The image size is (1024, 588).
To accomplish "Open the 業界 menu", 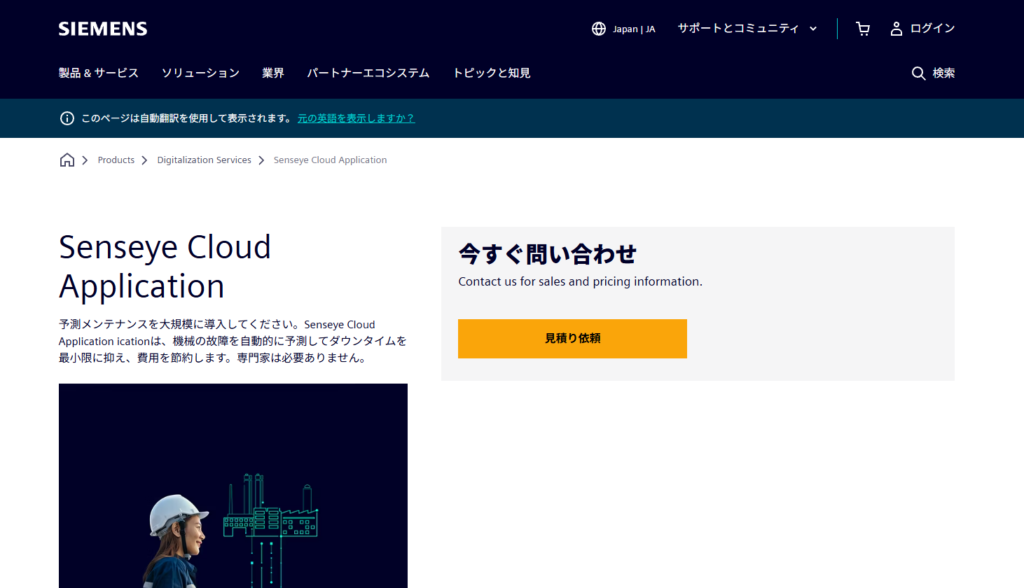I will 273,73.
